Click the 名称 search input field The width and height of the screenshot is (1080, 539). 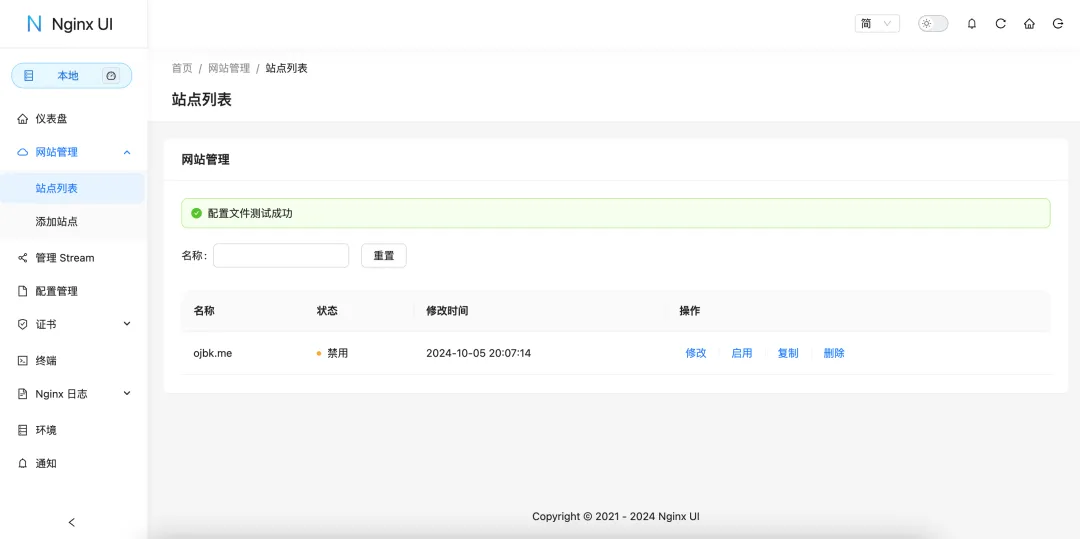[x=281, y=256]
